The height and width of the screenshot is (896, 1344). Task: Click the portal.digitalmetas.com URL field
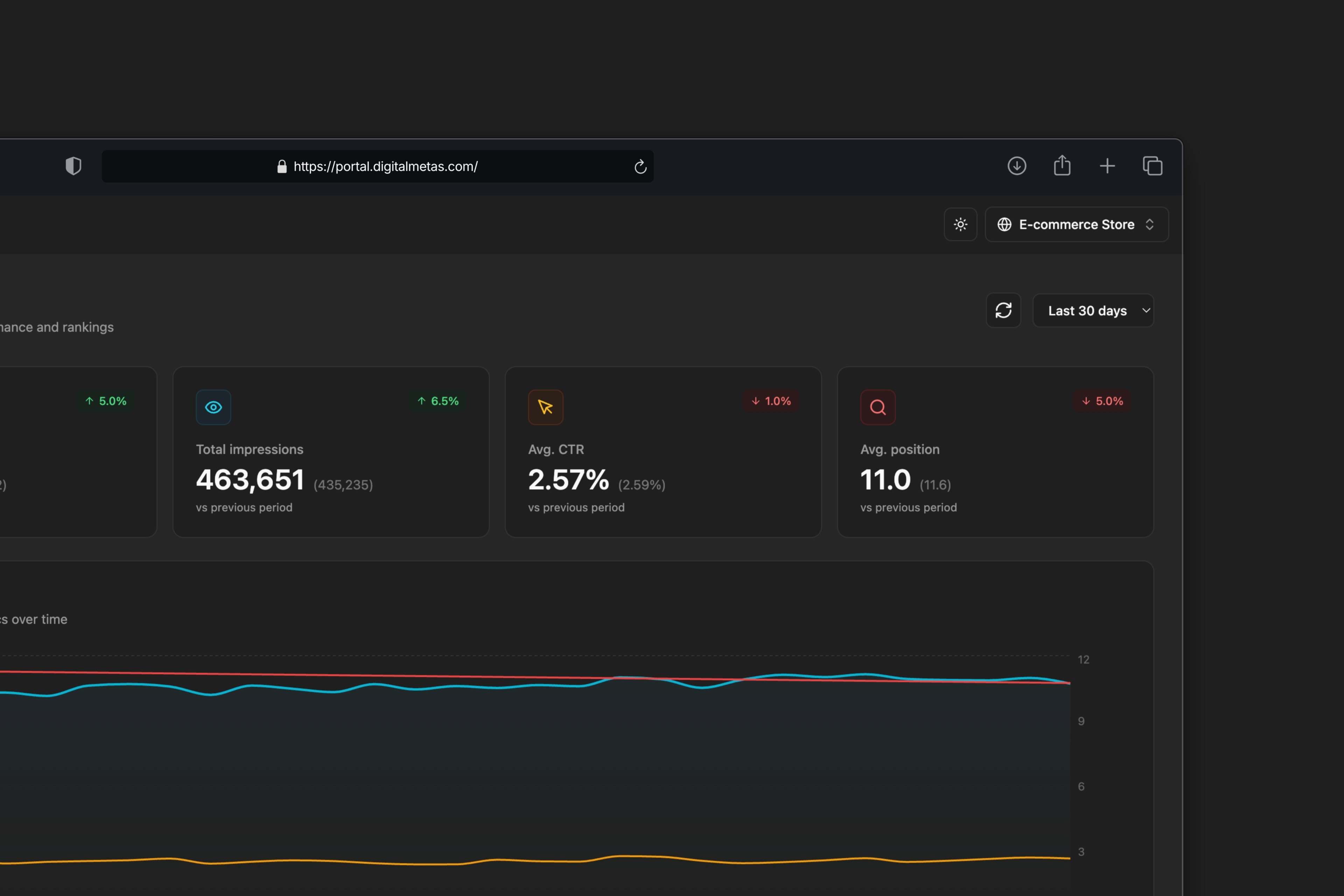pos(385,166)
